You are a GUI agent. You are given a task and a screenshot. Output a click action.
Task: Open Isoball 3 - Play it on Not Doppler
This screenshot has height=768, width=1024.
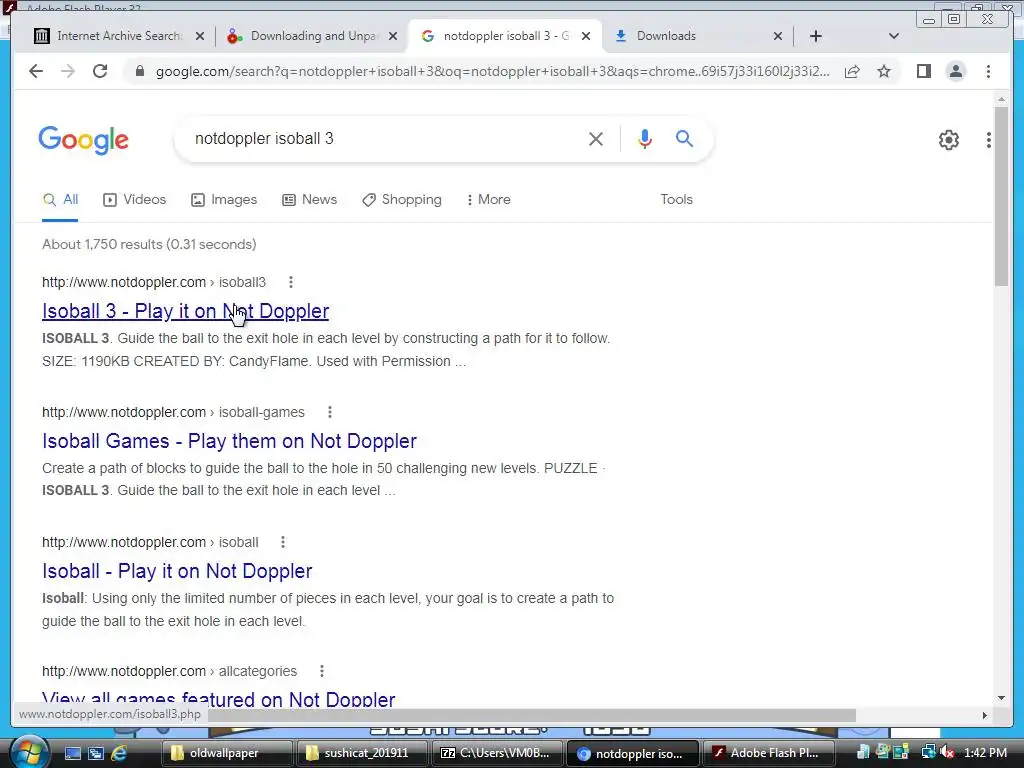click(185, 312)
